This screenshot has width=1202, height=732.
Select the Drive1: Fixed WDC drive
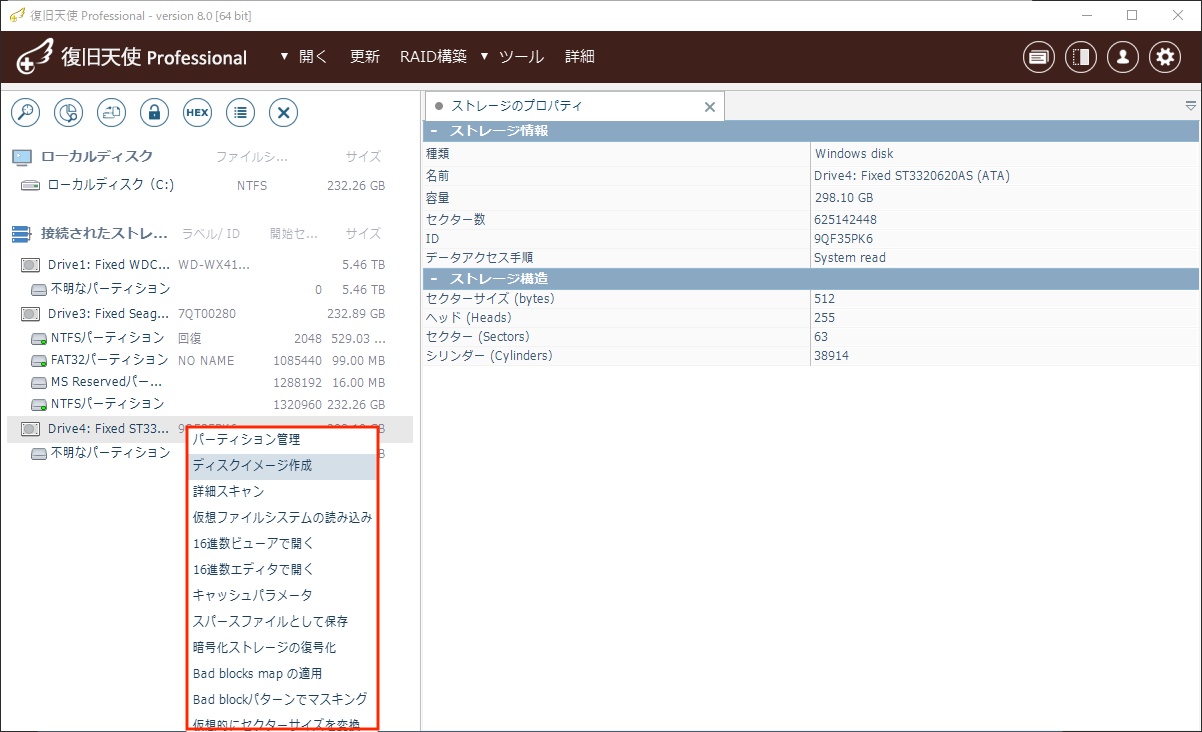(x=210, y=265)
